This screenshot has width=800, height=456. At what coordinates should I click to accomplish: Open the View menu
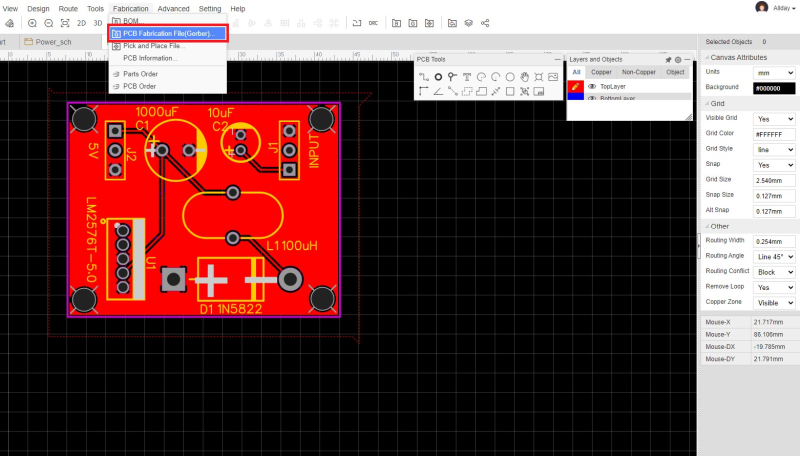(10, 9)
